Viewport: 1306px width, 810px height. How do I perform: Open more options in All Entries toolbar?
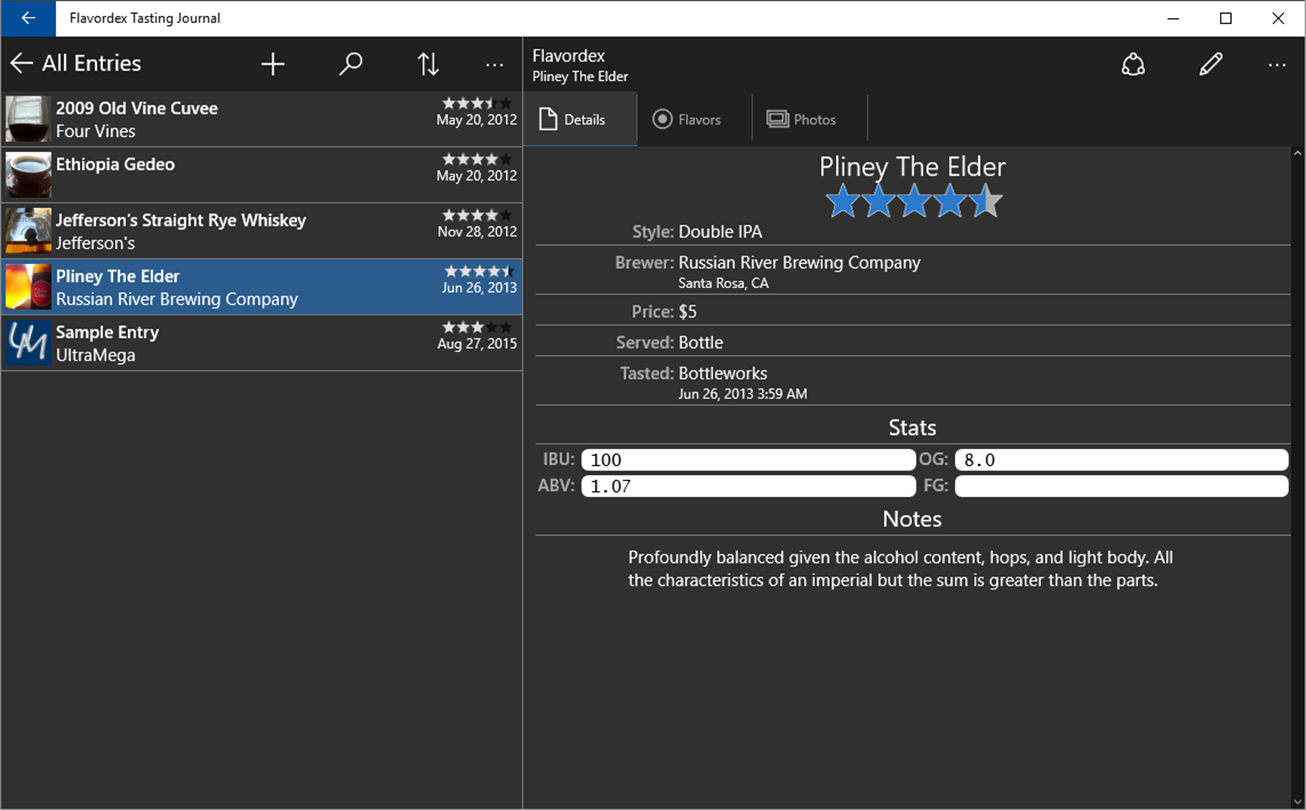[x=494, y=64]
